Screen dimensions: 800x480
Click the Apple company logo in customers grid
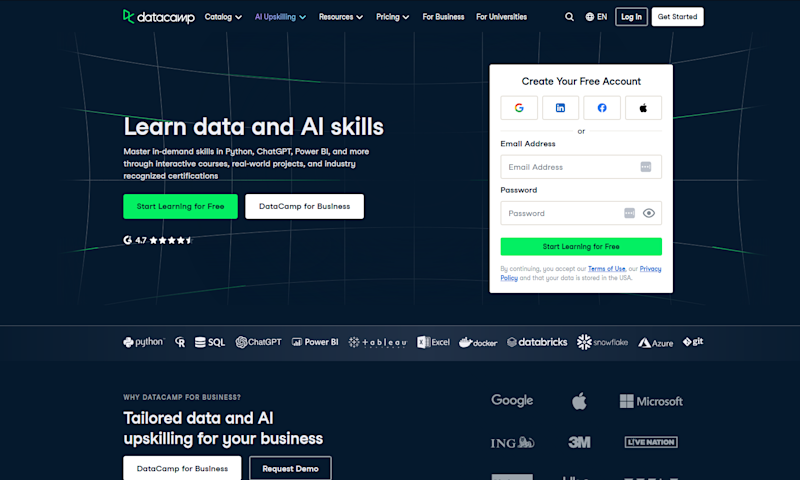point(579,401)
